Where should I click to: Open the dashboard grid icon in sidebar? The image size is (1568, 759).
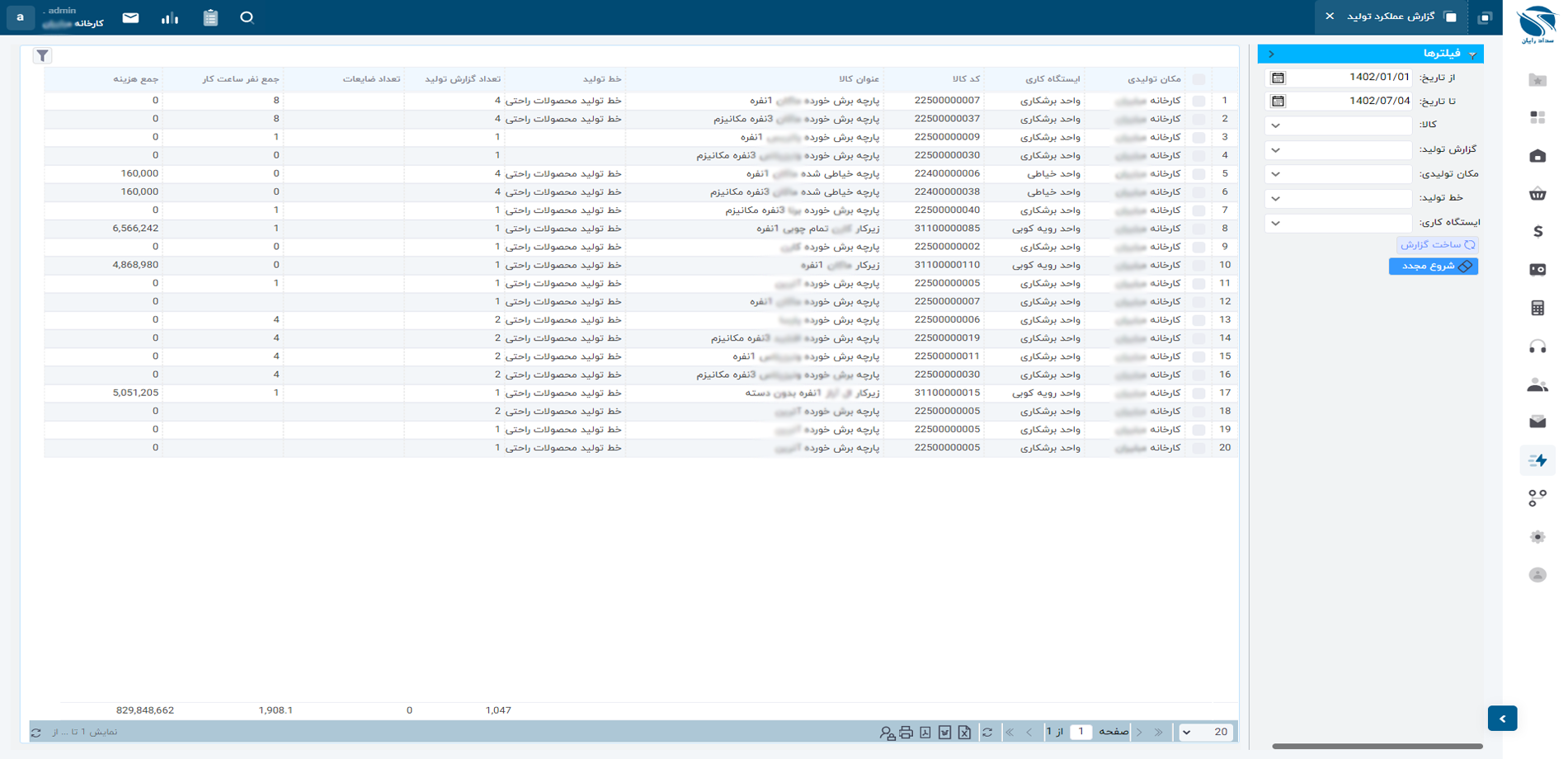tap(1537, 118)
